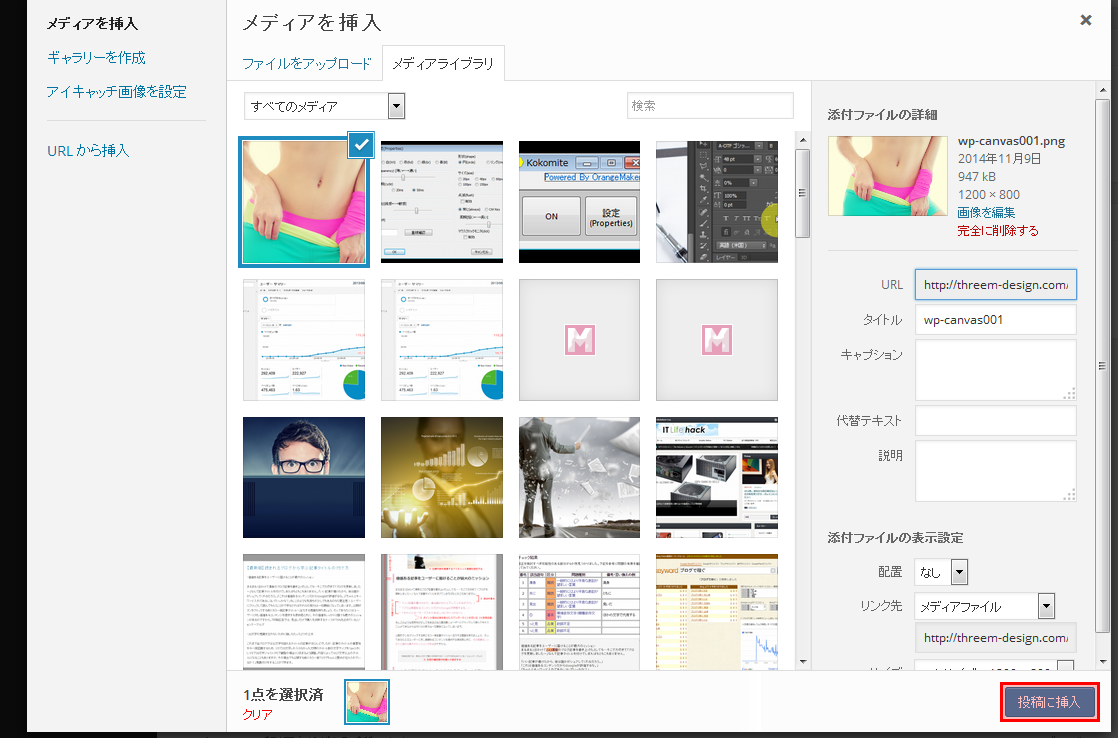Viewport: 1118px width, 738px height.
Task: Select the text document thumbnail in bottom row
Action: tap(304, 612)
